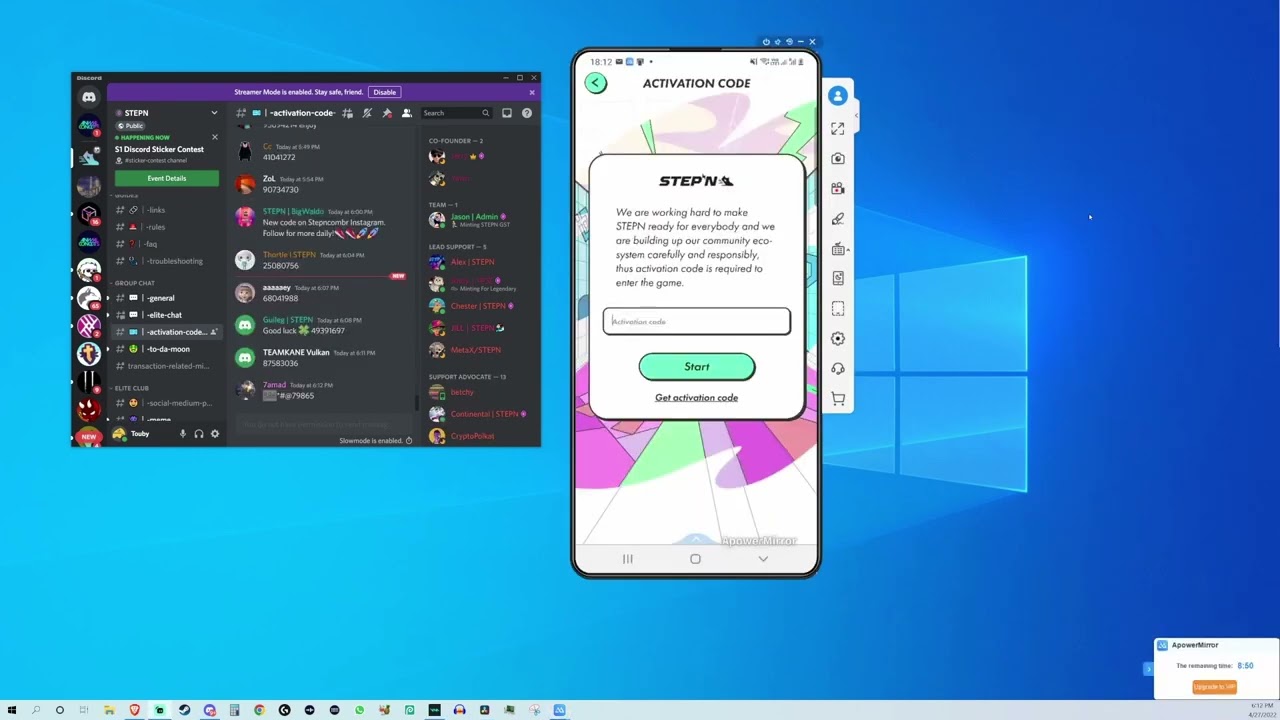The width and height of the screenshot is (1280, 720).
Task: Close the Happening Now event card
Action: point(214,137)
